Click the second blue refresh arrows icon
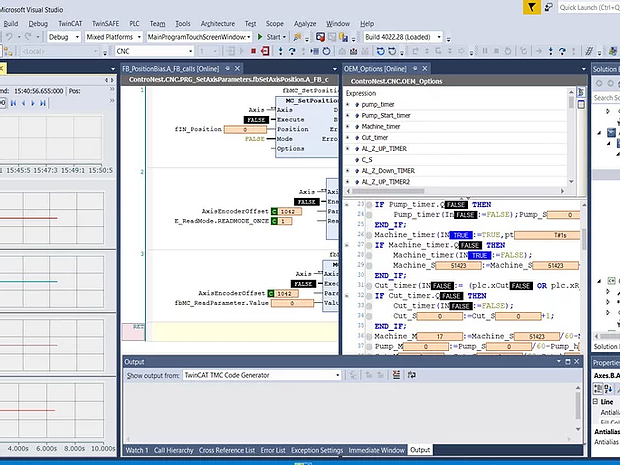Viewport: 620px width, 465px height. 392,51
